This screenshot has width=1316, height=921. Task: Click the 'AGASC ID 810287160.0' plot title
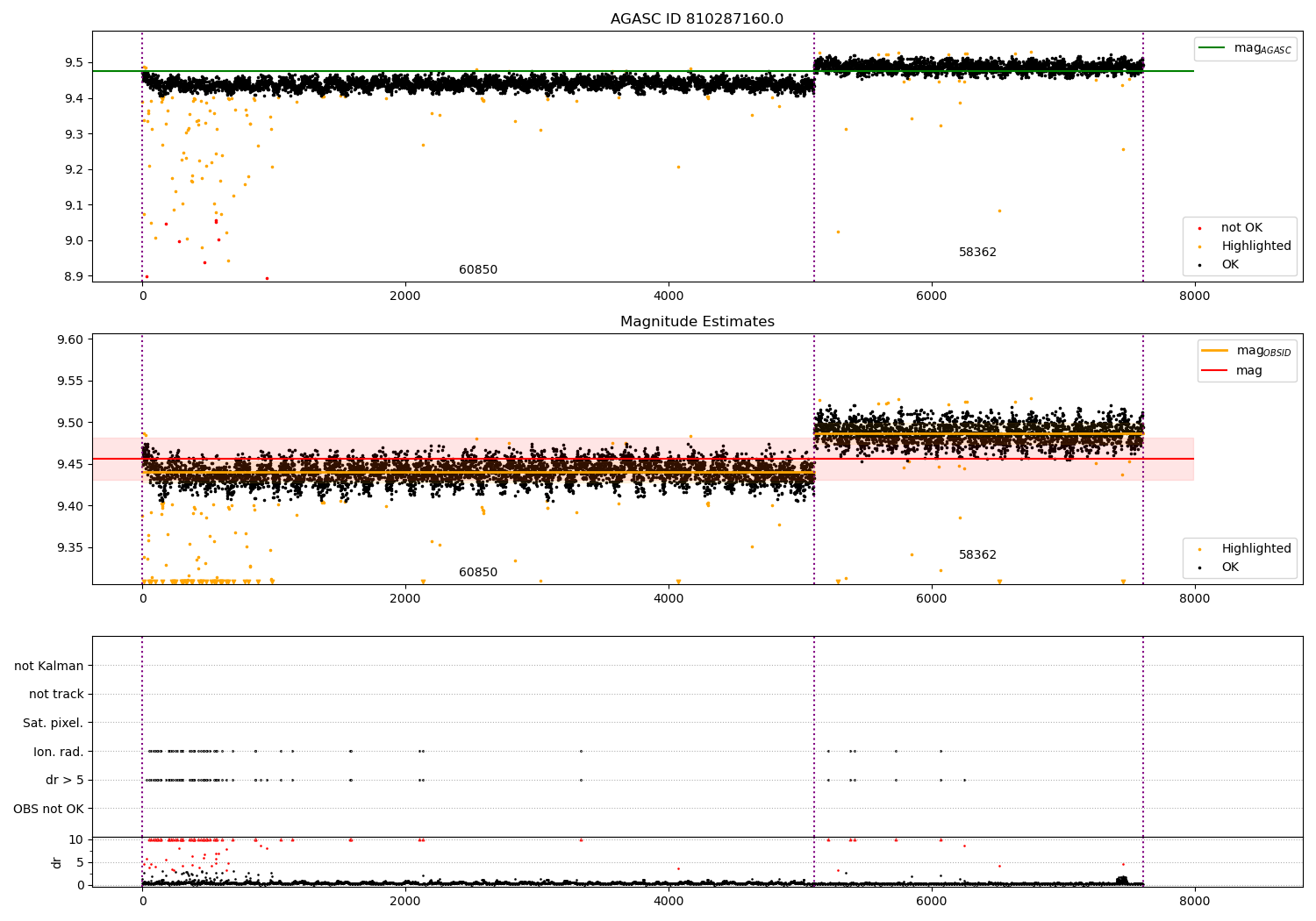pyautogui.click(x=697, y=19)
